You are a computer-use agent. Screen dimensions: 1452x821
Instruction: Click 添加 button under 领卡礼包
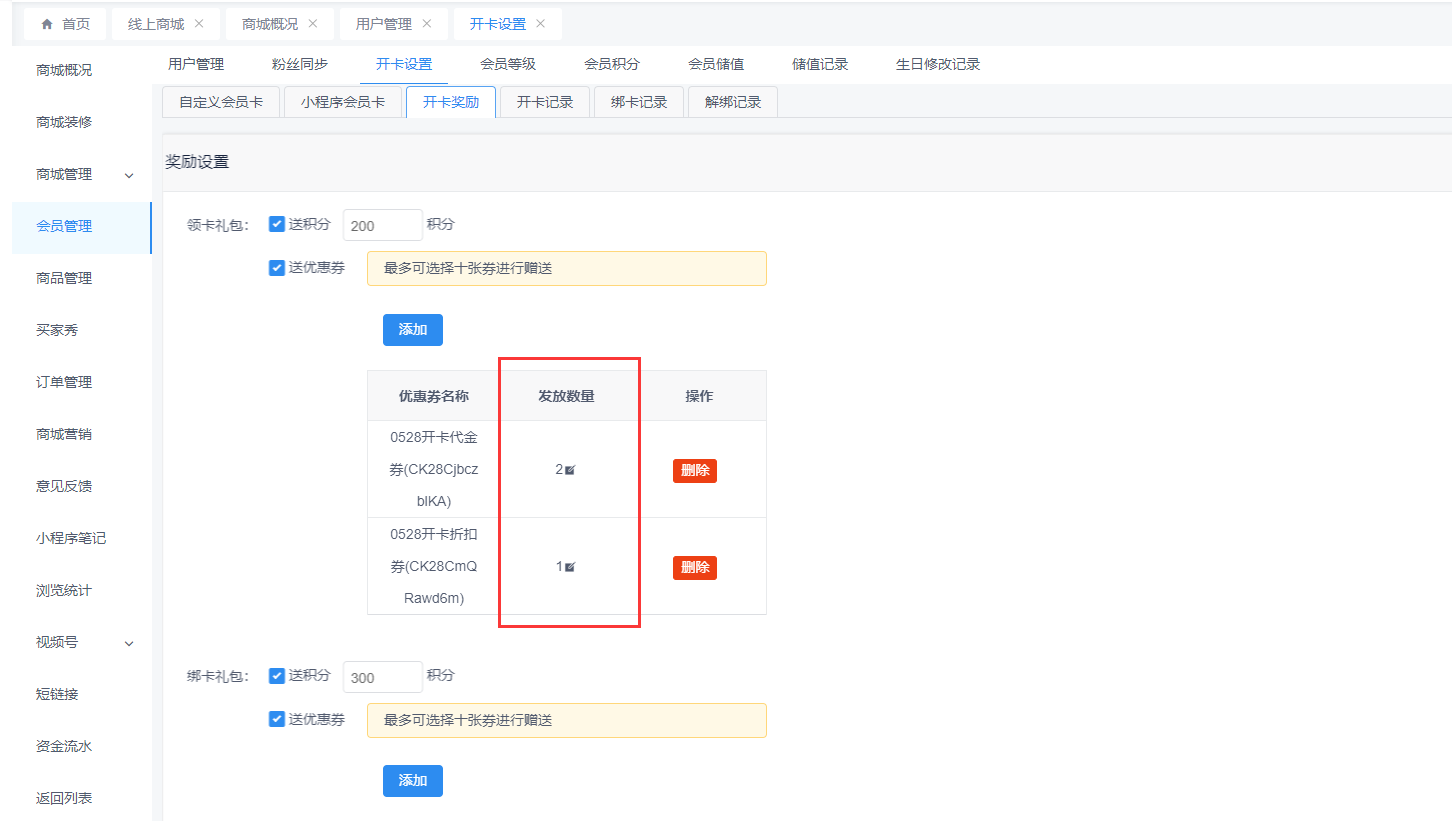pyautogui.click(x=412, y=330)
